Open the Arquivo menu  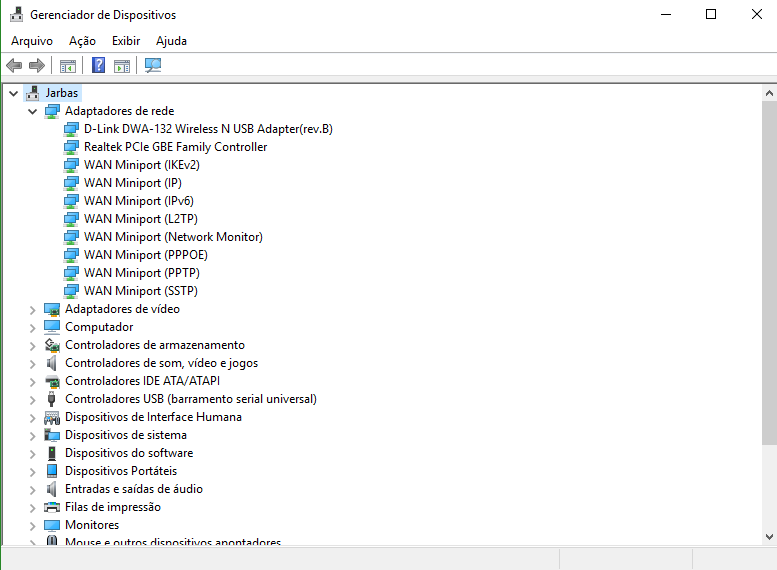point(32,41)
